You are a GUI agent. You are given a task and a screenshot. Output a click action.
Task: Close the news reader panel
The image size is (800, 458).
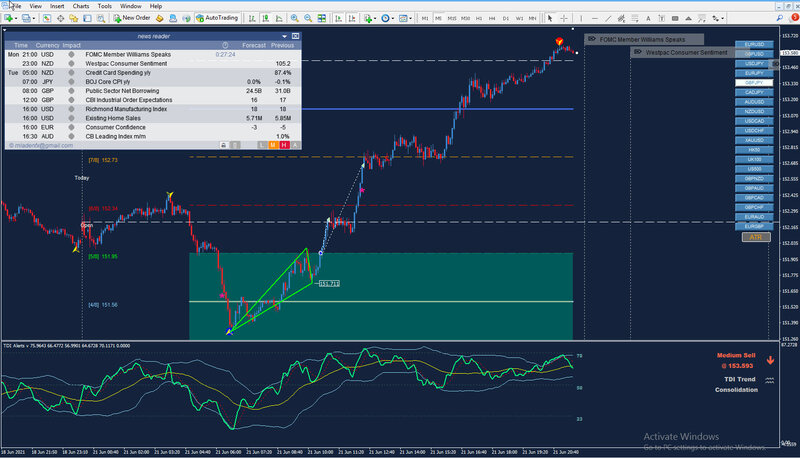pyautogui.click(x=295, y=36)
